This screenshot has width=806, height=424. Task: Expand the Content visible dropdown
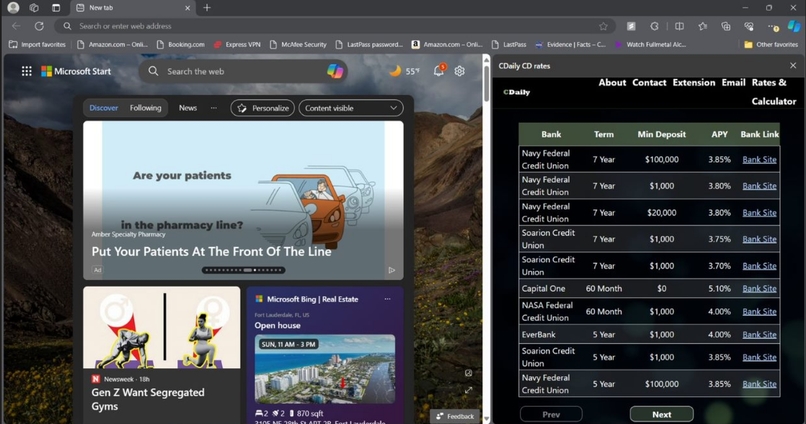(x=351, y=108)
